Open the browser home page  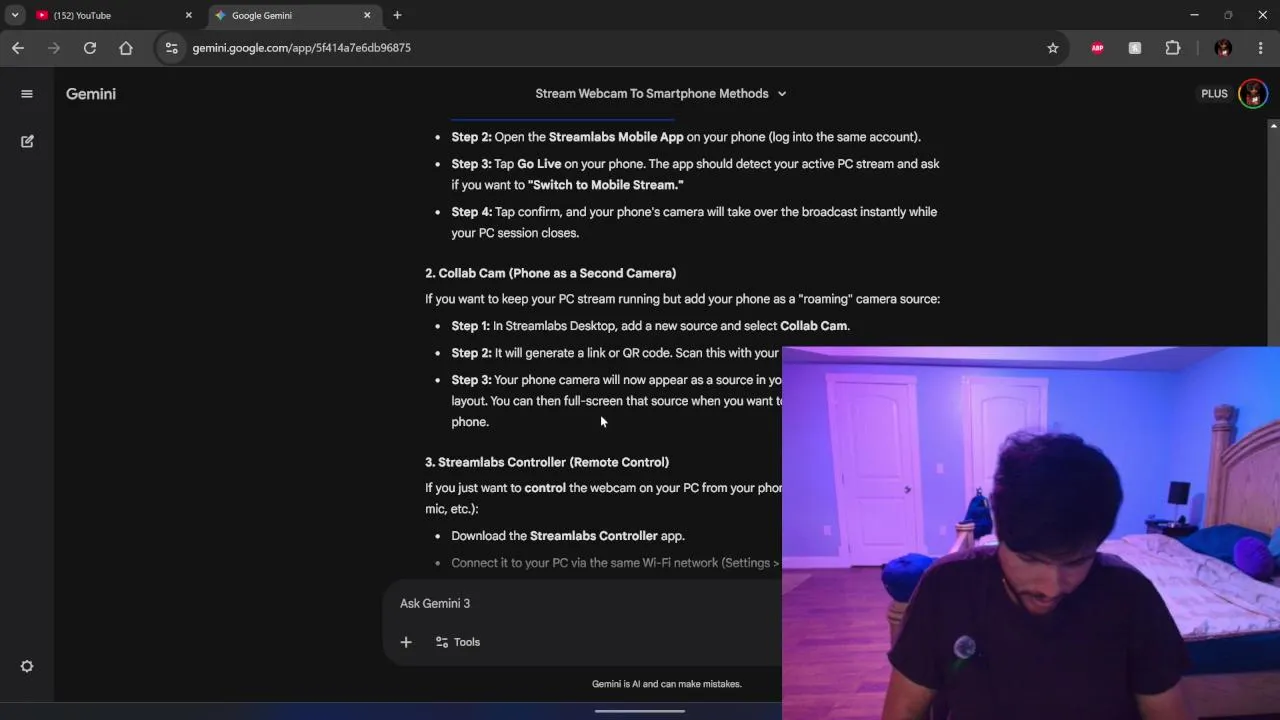click(x=126, y=48)
